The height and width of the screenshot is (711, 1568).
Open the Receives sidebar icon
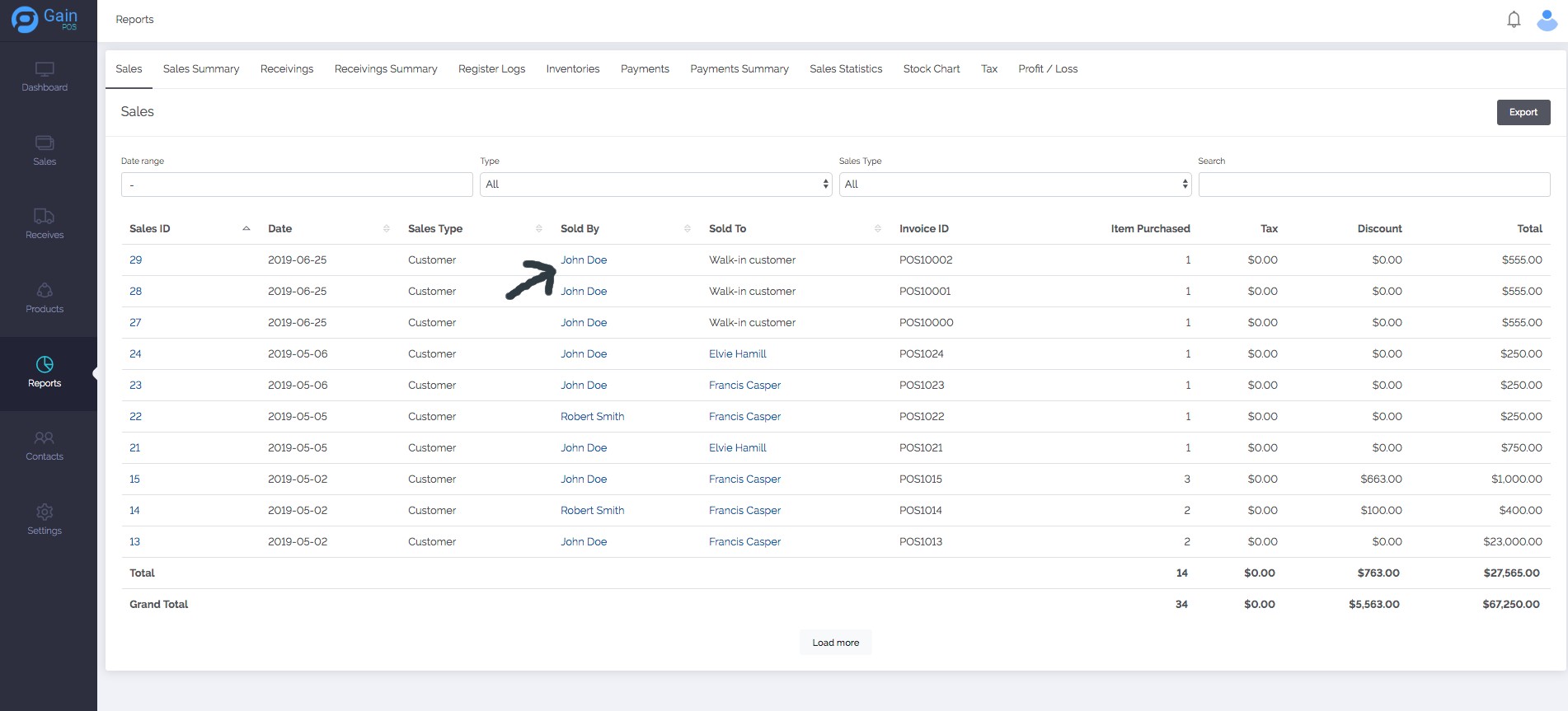coord(45,217)
